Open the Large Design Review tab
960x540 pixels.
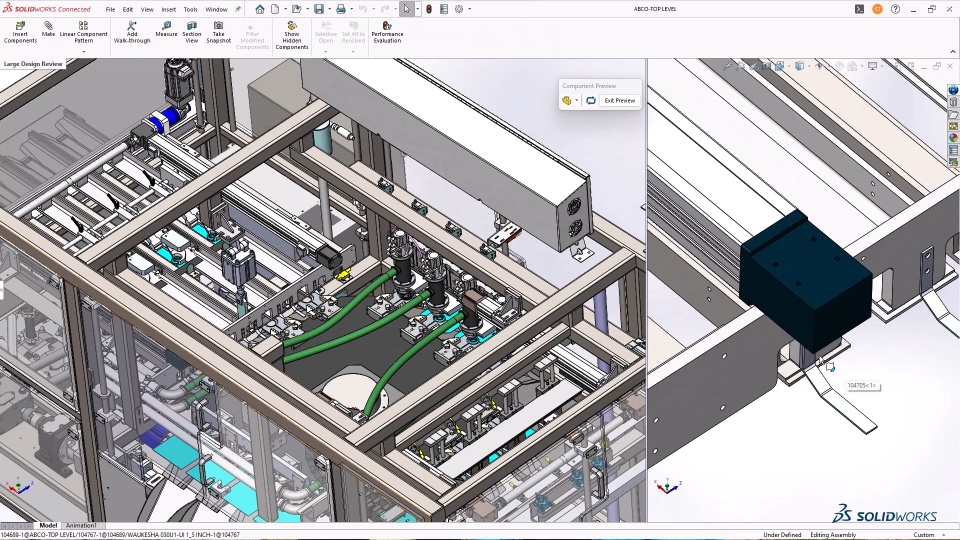(33, 64)
